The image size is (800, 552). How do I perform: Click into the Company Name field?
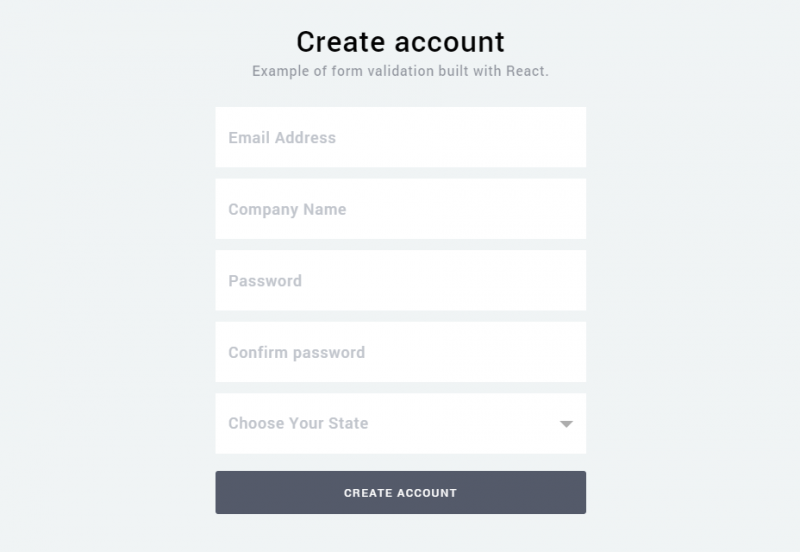400,210
